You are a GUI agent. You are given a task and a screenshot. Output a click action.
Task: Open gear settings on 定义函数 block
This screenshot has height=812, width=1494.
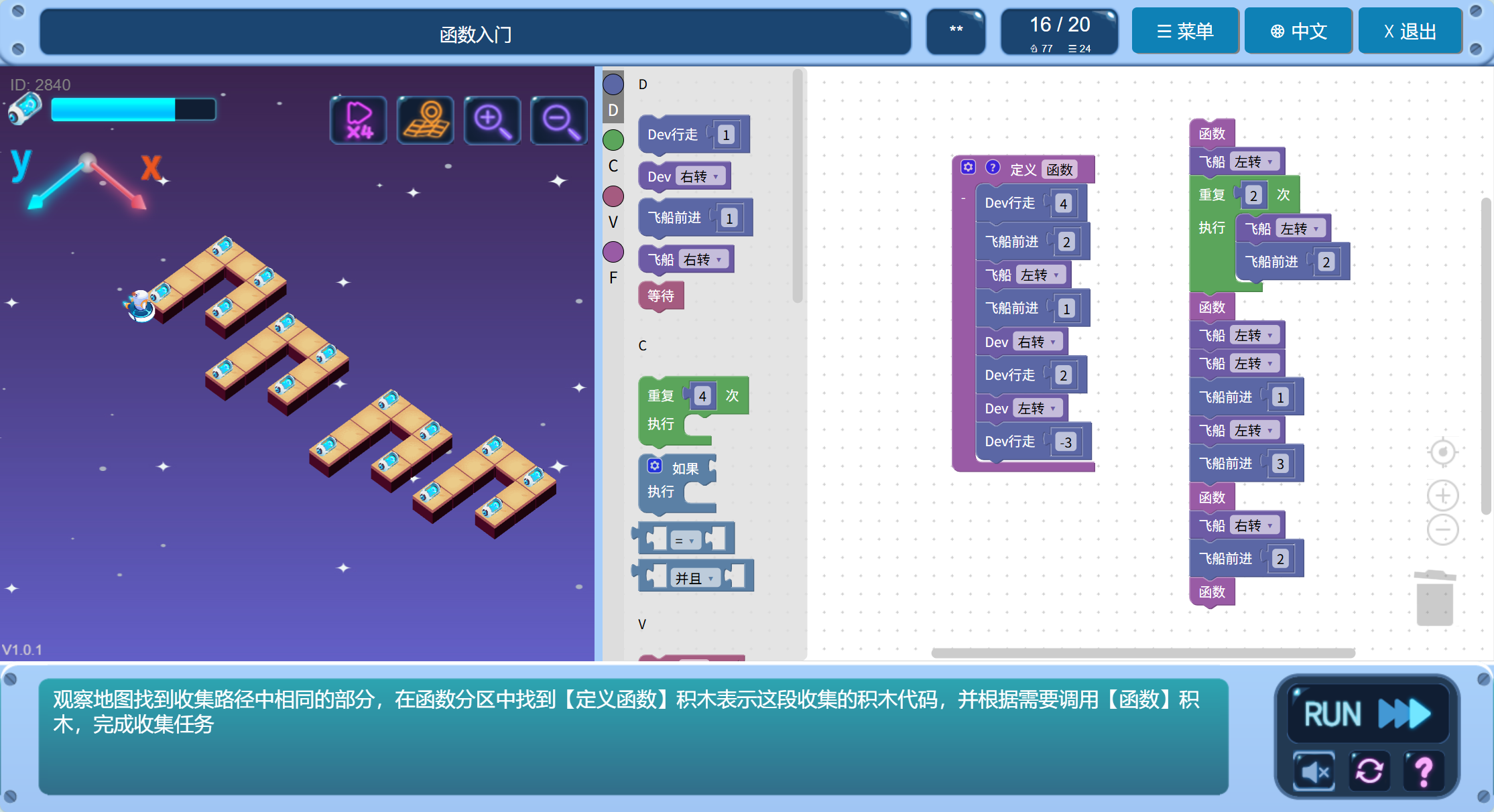tap(968, 167)
